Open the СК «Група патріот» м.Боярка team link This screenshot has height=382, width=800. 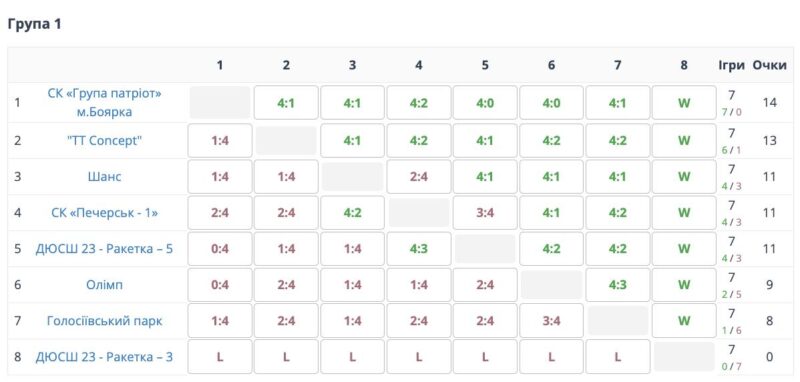[x=105, y=103]
